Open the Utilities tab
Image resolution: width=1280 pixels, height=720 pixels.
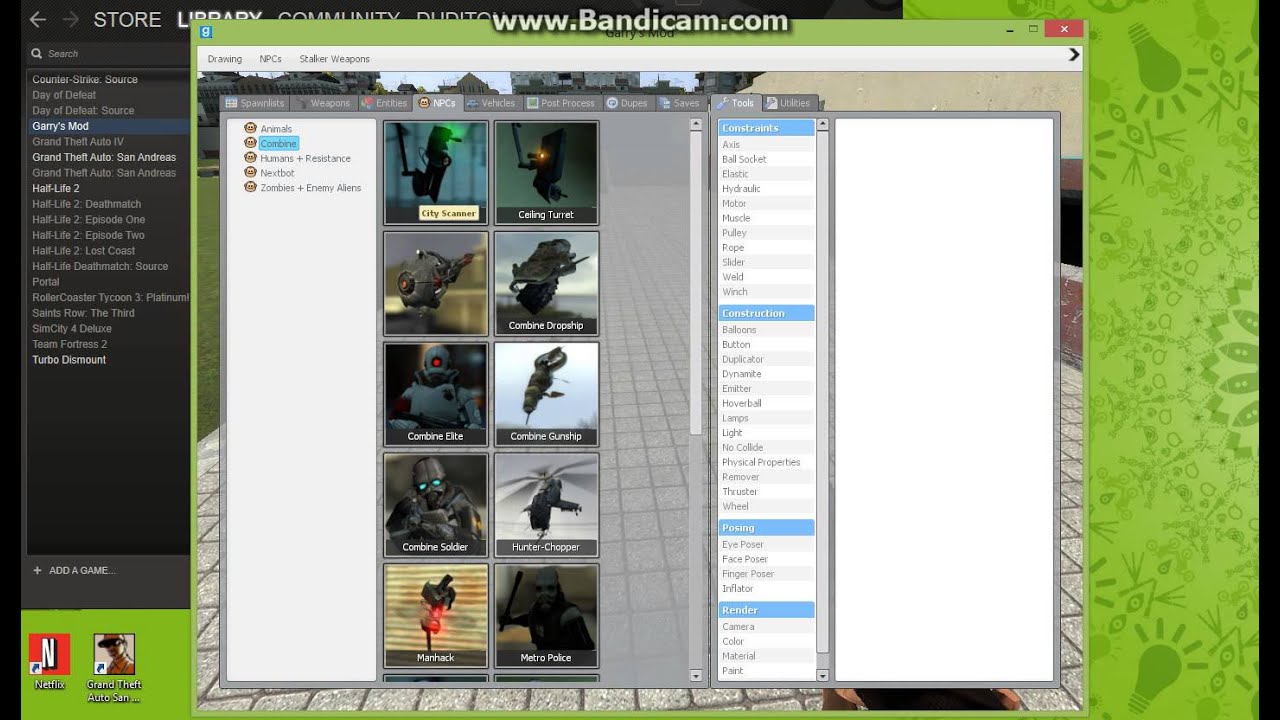(789, 103)
